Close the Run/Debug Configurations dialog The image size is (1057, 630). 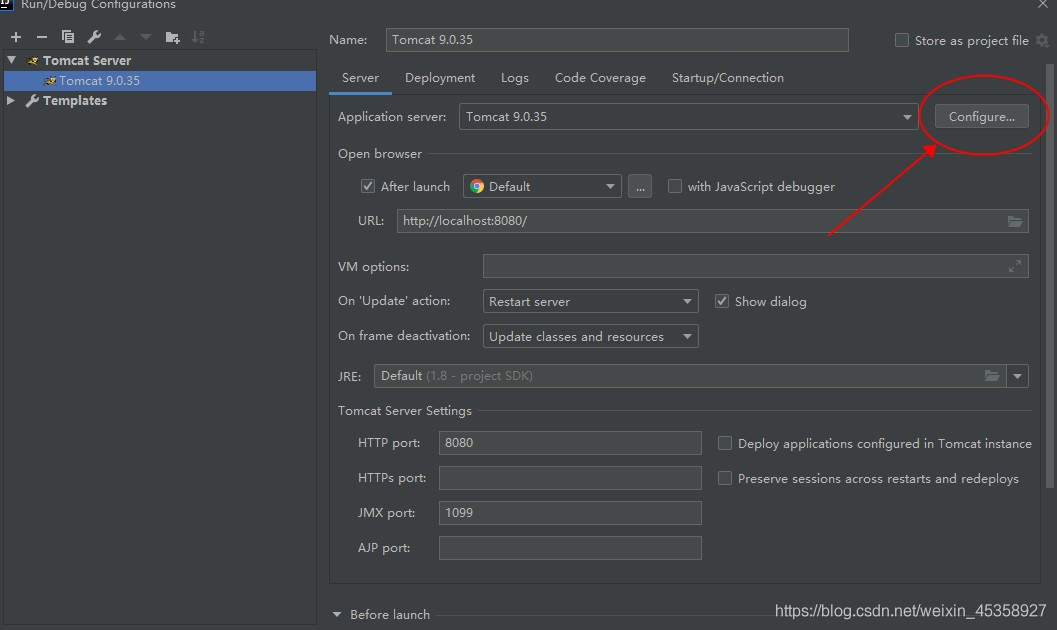click(x=1043, y=4)
